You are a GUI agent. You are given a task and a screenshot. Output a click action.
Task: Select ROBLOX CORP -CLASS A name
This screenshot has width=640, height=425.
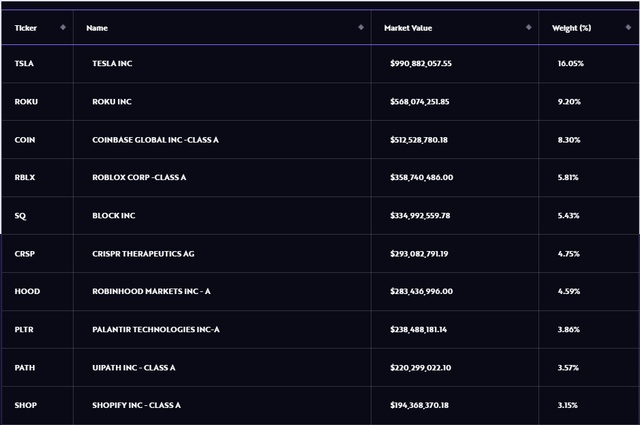(139, 177)
